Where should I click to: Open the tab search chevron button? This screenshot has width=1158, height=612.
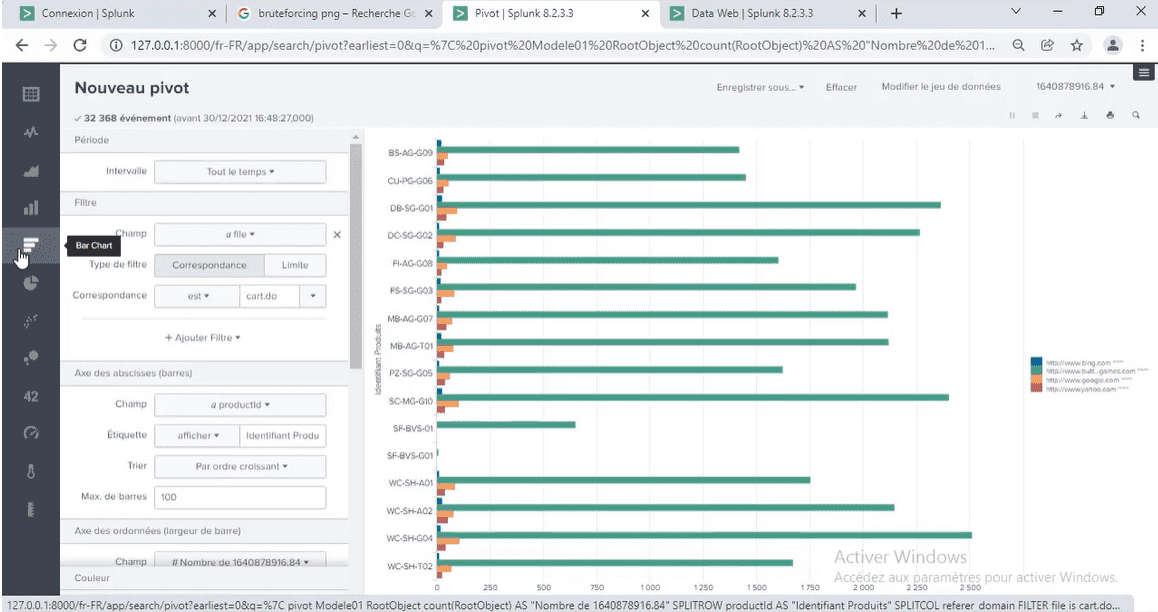1016,12
